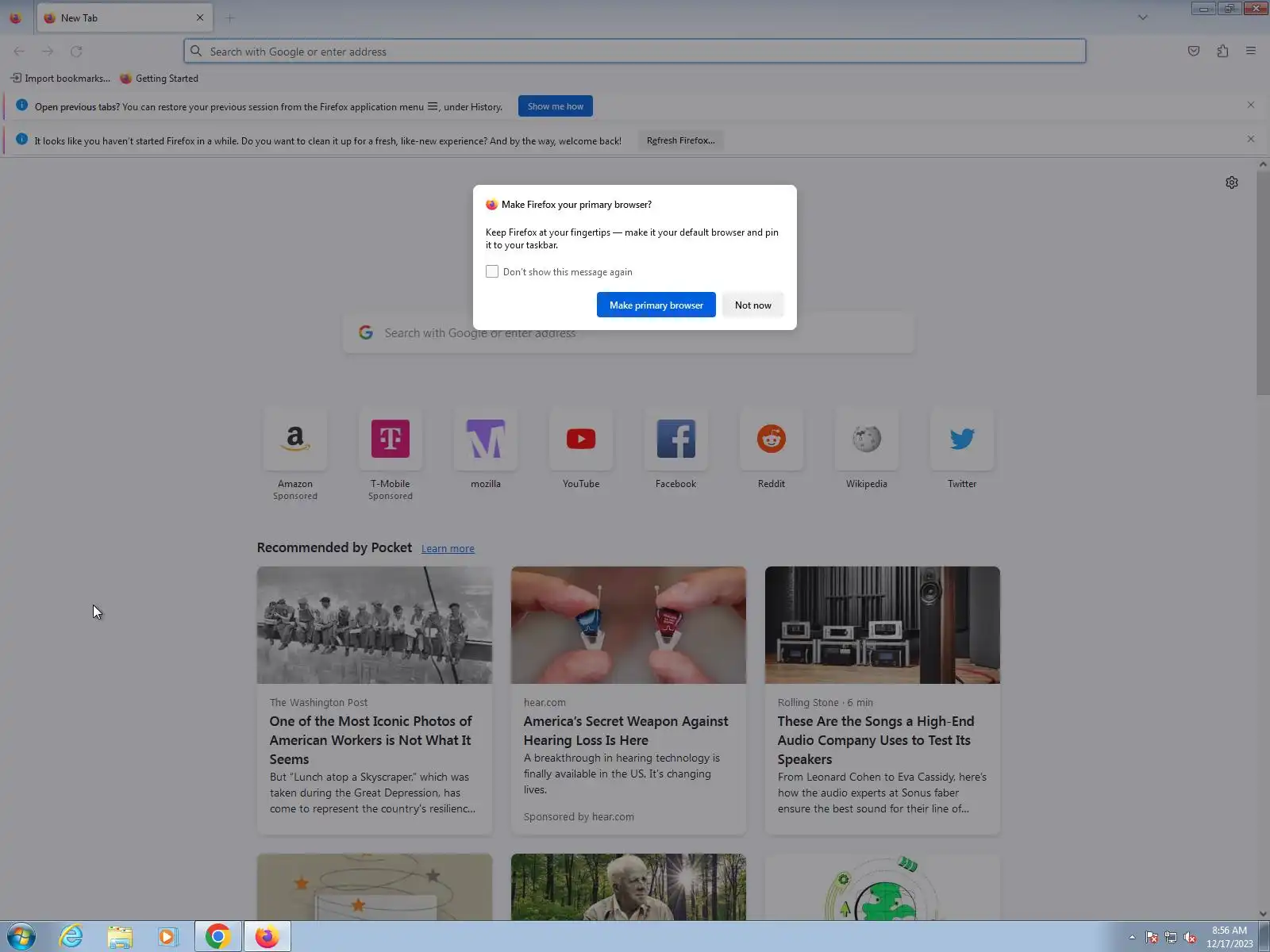Open Windows Explorer from the taskbar
This screenshot has height=952, width=1270.
tap(120, 937)
